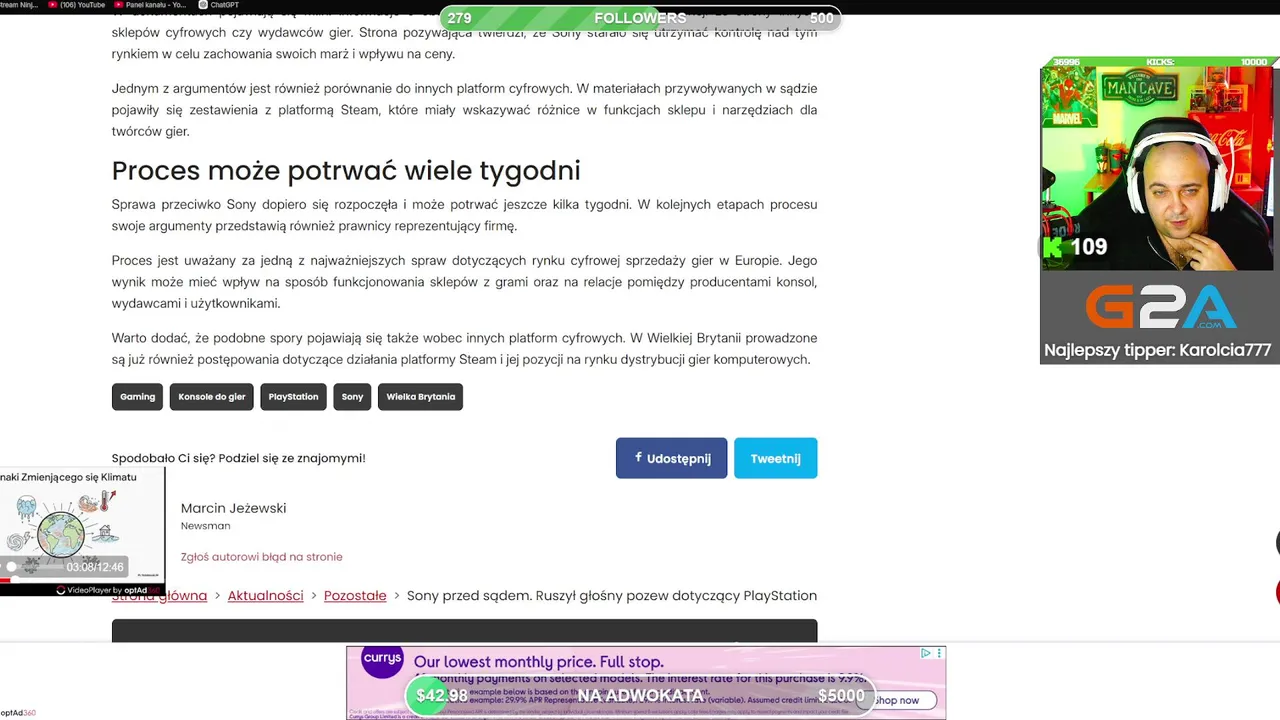Viewport: 1280px width, 720px height.
Task: Click Zgłoś autorowi błąd na stronie link
Action: (261, 557)
